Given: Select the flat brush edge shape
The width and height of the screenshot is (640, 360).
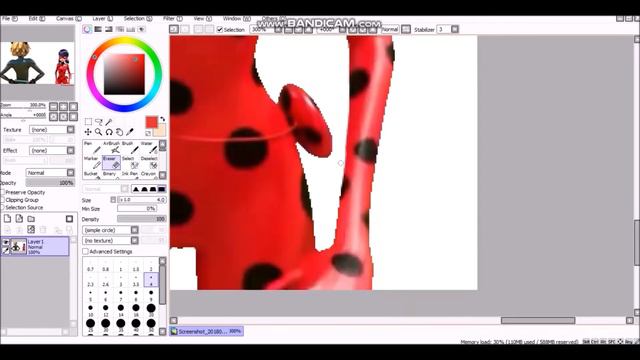Looking at the screenshot, I should point(162,189).
